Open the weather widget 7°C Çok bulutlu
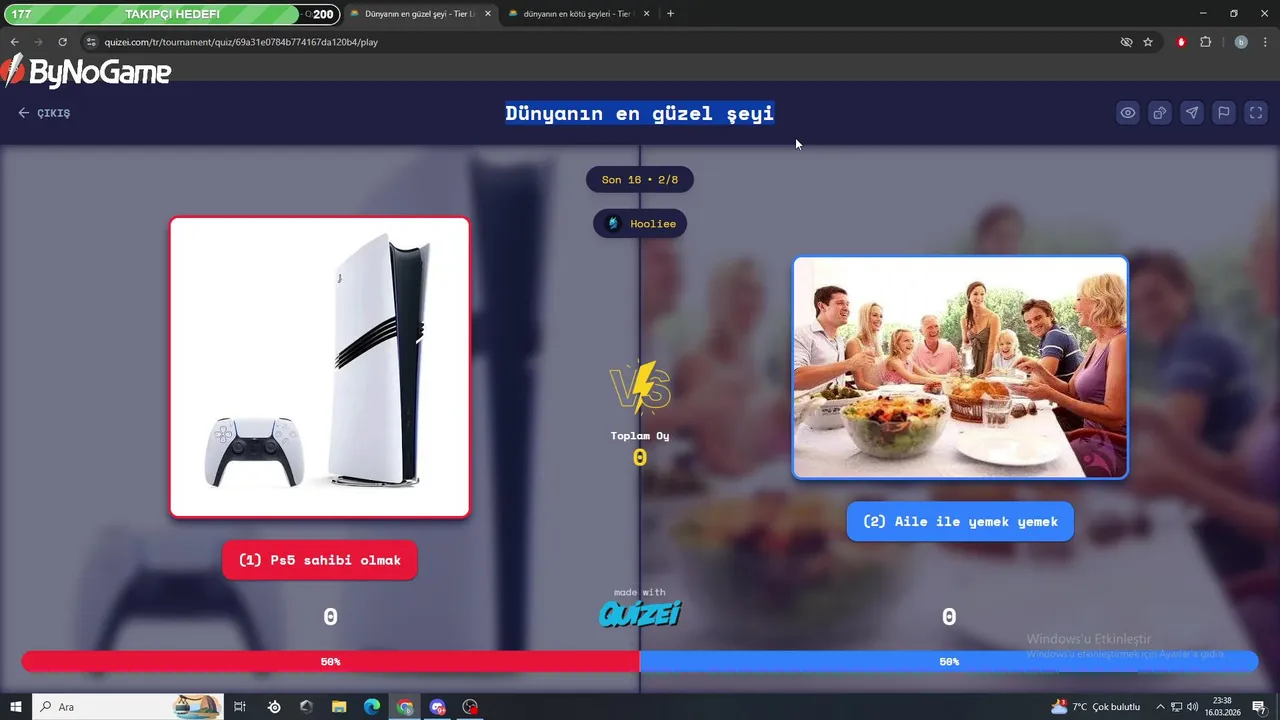The image size is (1280, 720). (1094, 707)
